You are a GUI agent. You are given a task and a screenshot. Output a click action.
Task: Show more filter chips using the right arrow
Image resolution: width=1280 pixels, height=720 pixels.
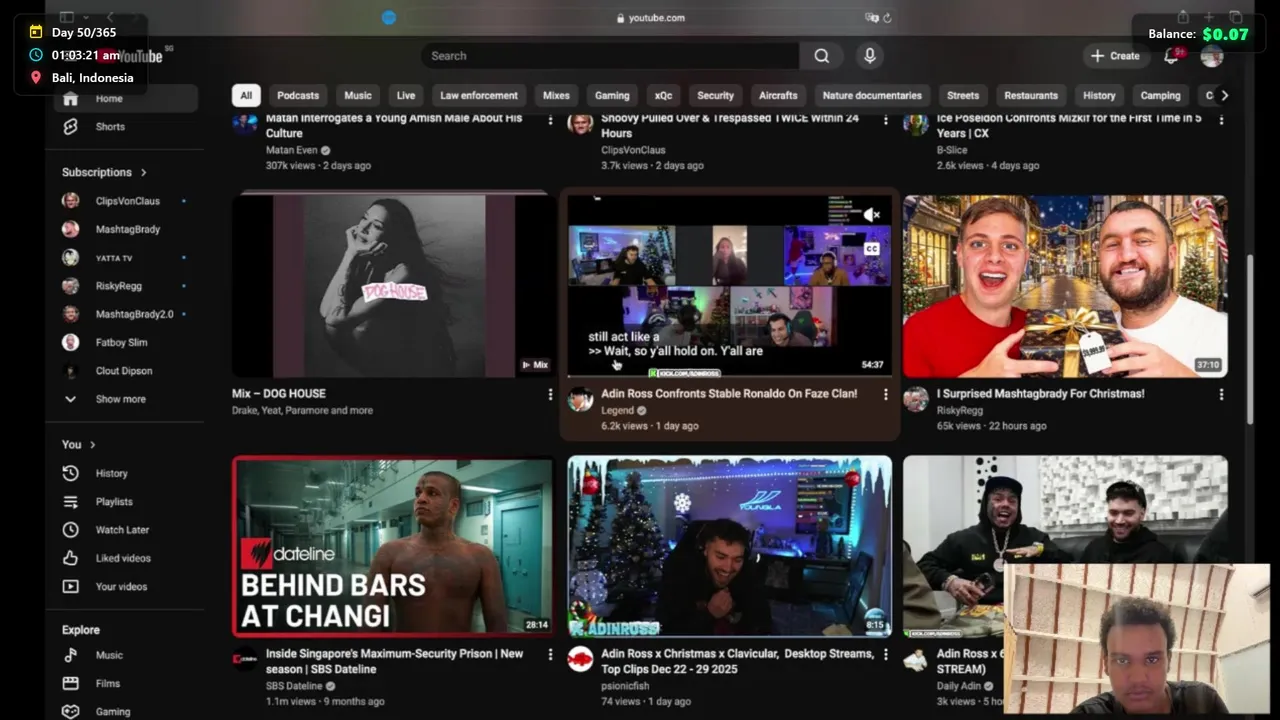(x=1224, y=96)
